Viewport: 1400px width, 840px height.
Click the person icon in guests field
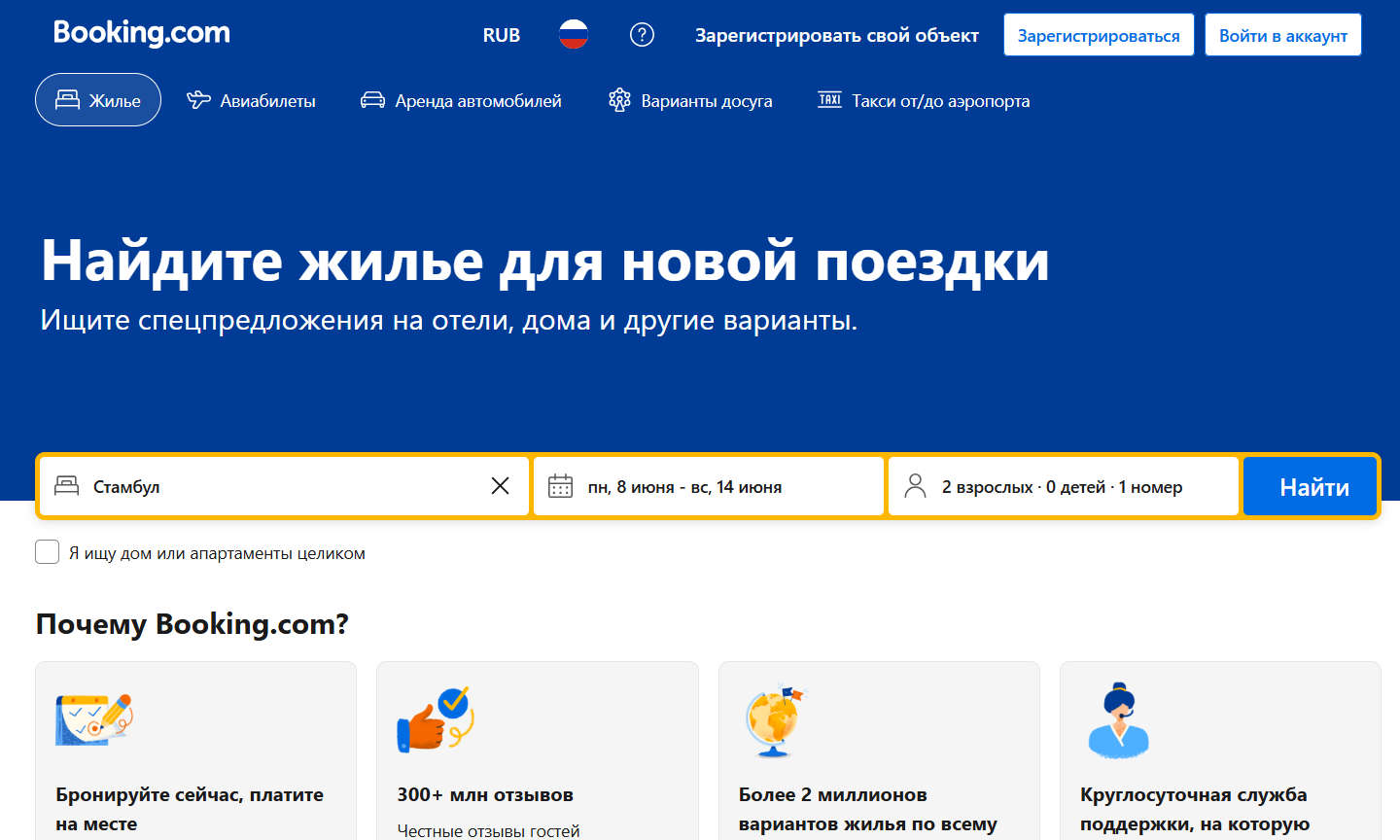point(915,486)
